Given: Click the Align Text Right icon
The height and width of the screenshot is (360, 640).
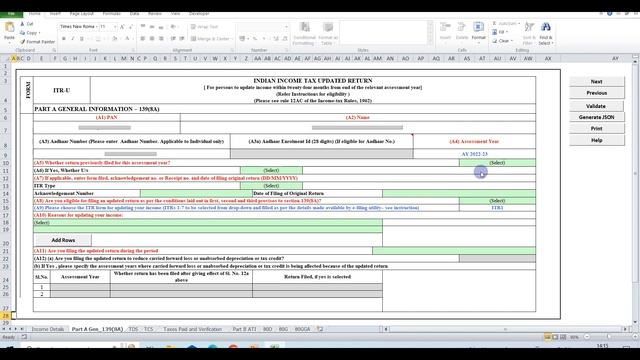Looking at the screenshot, I should [161, 39].
